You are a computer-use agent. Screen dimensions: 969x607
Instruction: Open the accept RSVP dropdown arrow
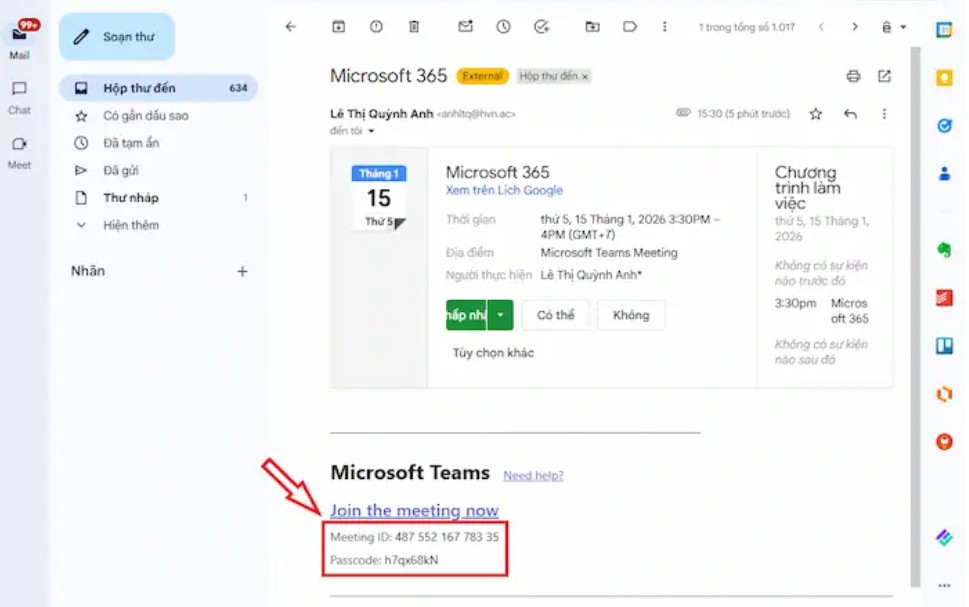click(501, 315)
